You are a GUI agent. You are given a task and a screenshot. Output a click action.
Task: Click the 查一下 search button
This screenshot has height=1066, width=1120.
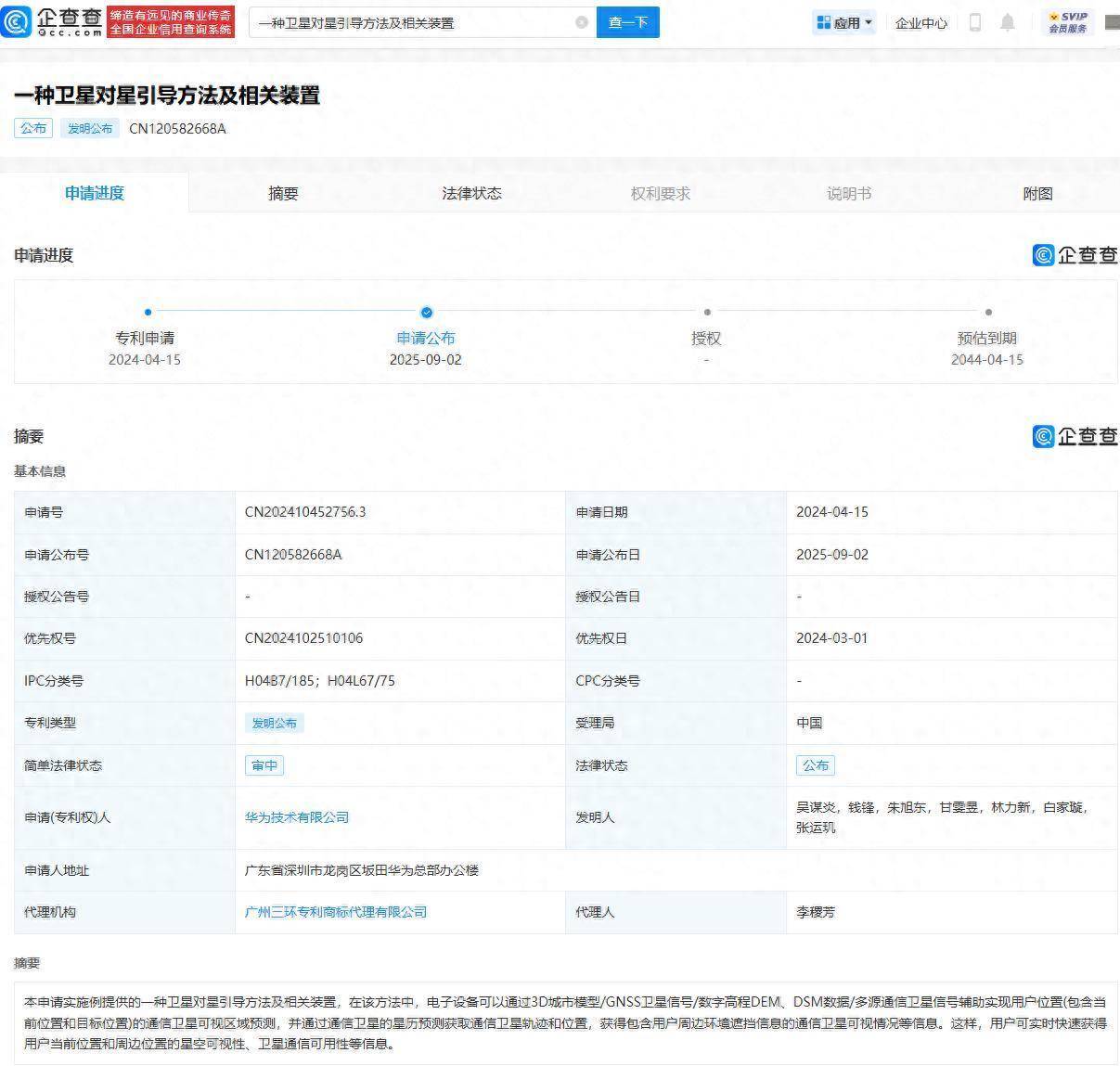628,21
